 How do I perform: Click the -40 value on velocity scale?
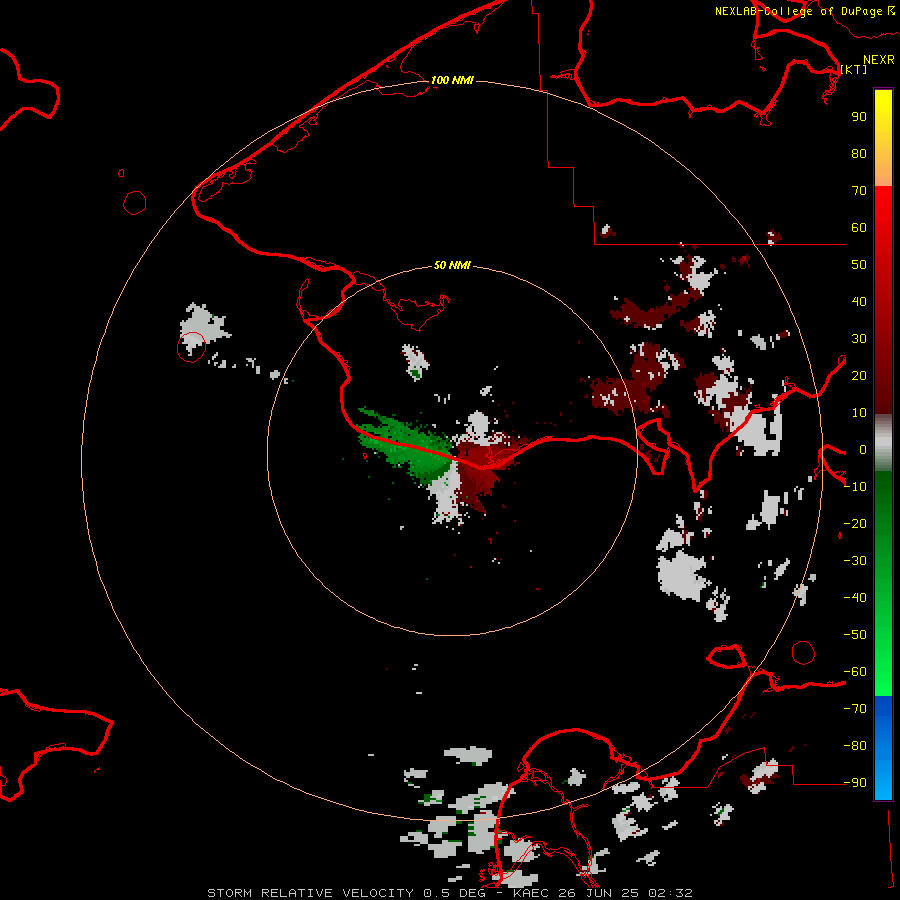coord(855,598)
